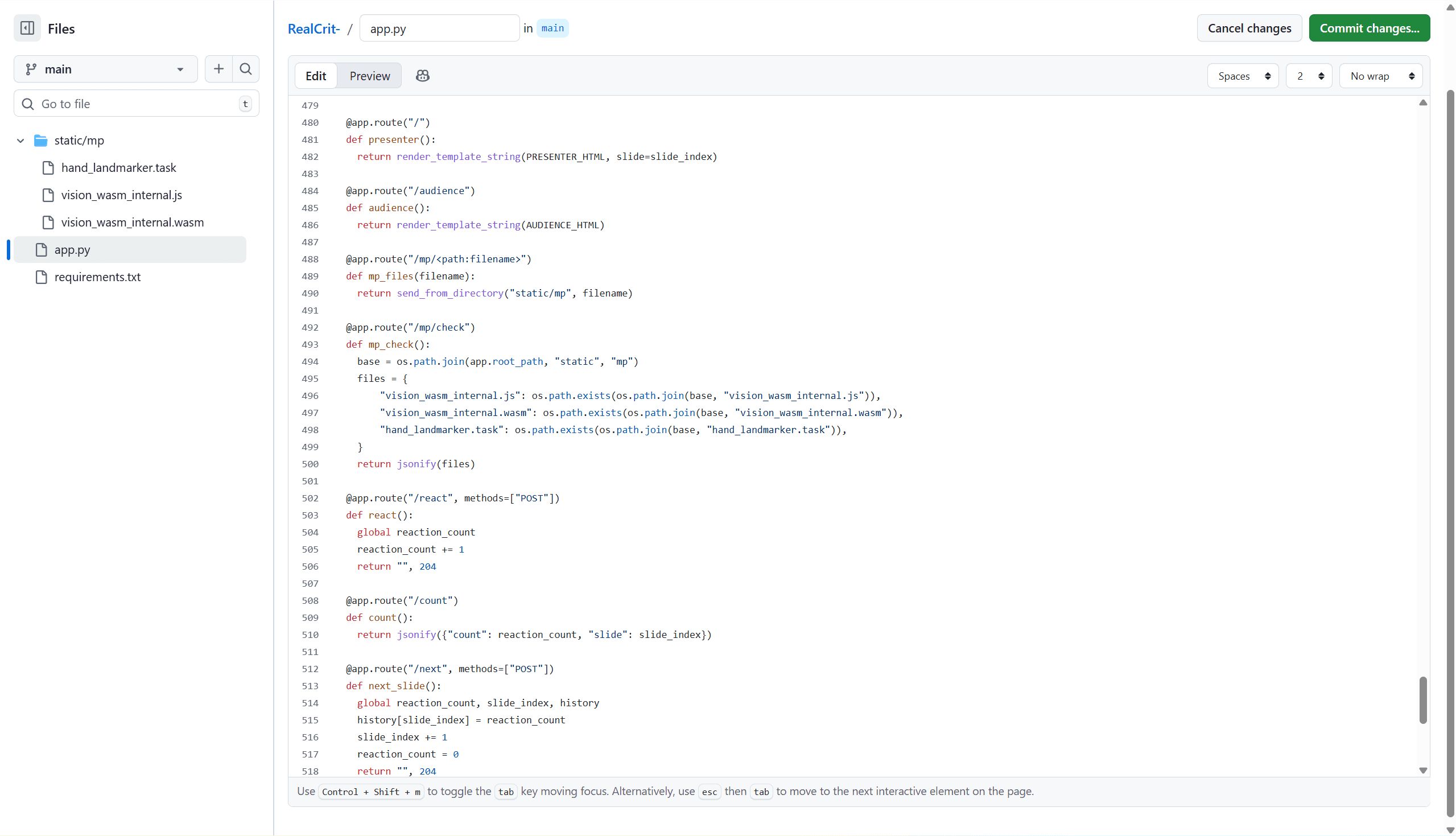Click the Commit changes button
1456x836 pixels.
pos(1369,28)
